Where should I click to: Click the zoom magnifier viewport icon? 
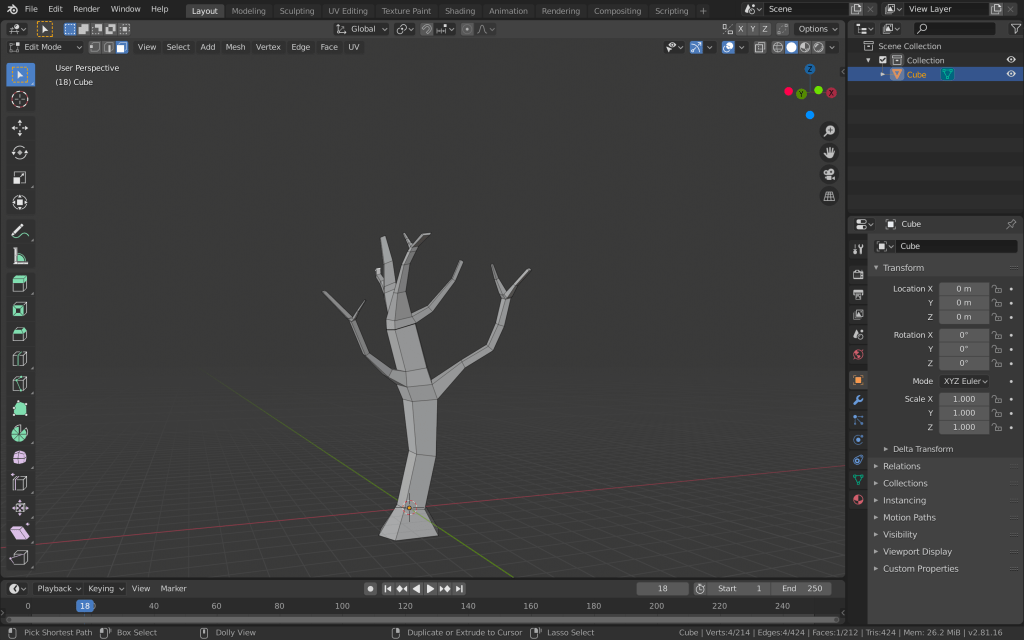point(829,131)
